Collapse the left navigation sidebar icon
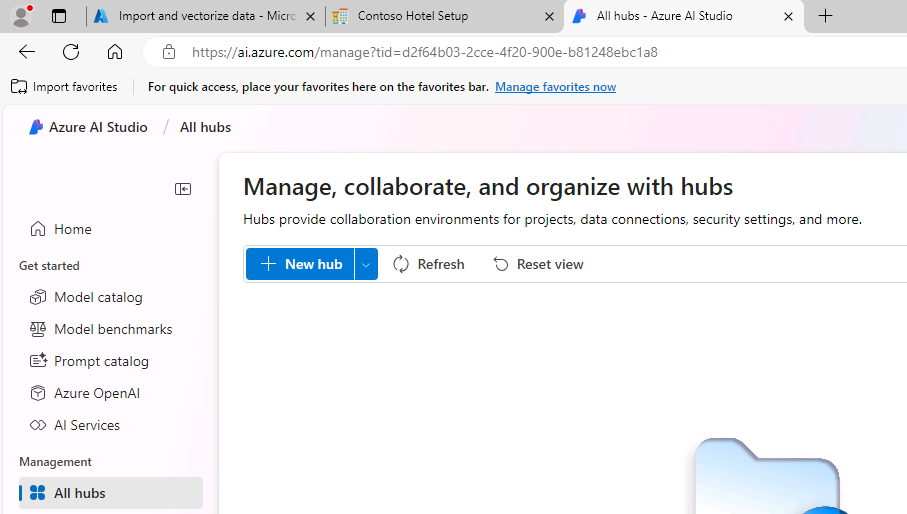Screen dimensions: 907x514 pyautogui.click(x=183, y=189)
